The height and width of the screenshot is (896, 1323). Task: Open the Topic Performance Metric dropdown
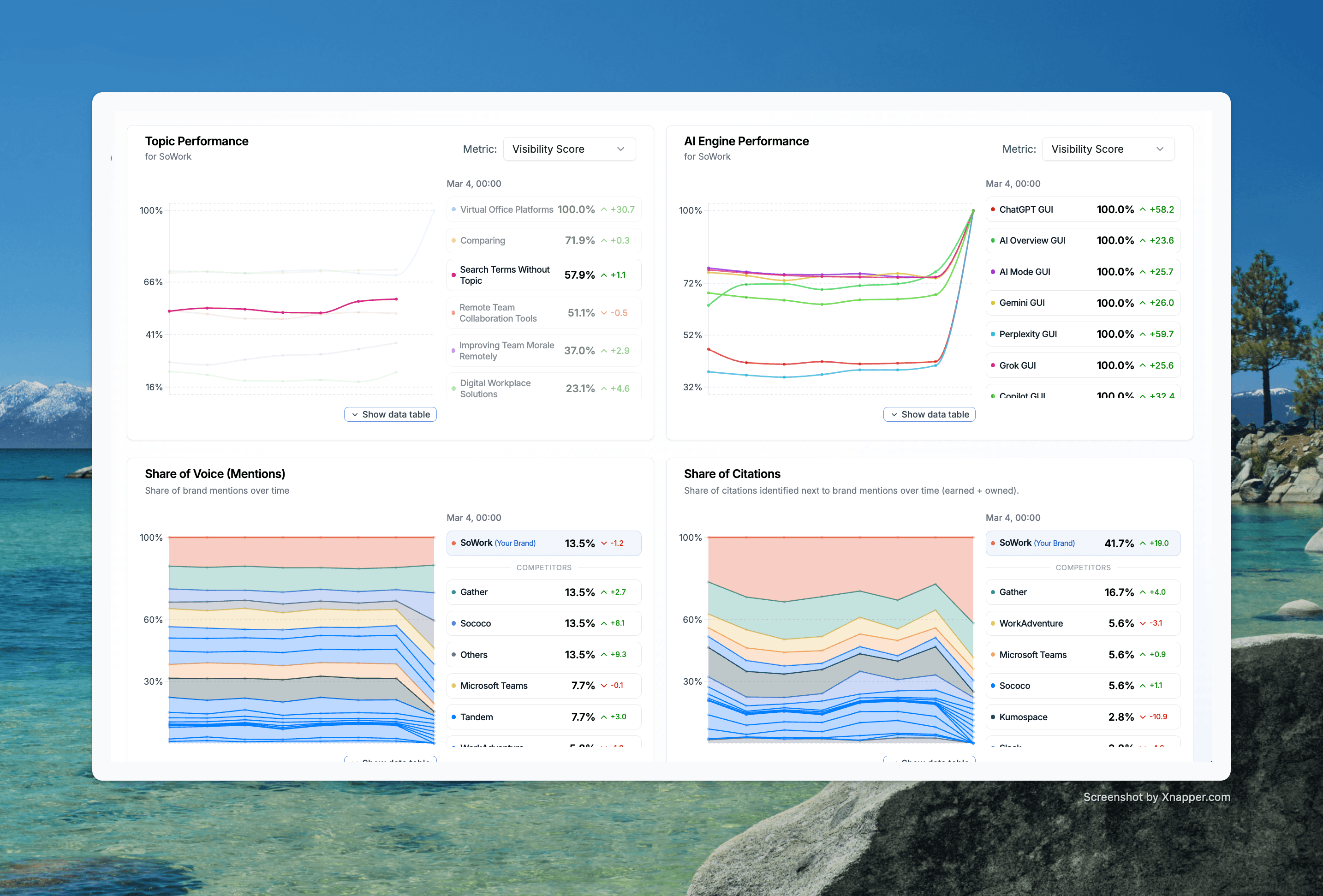point(569,149)
